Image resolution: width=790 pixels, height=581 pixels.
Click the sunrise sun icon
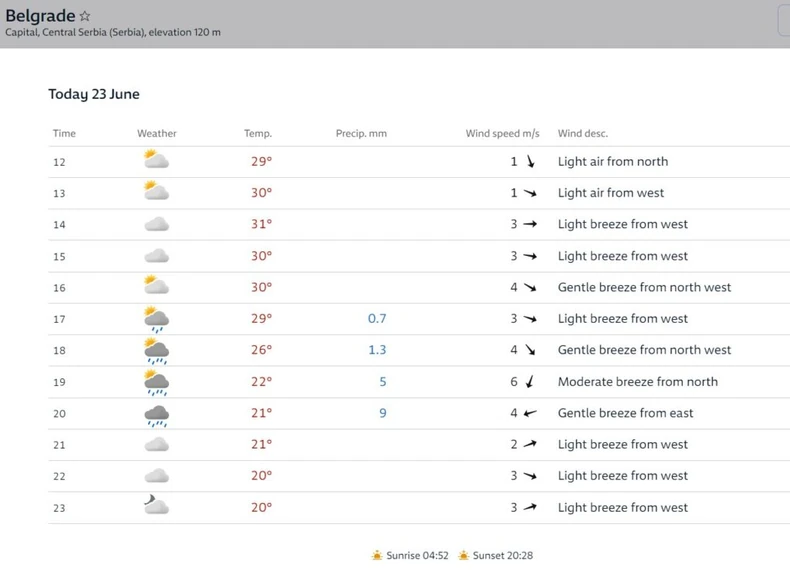pyautogui.click(x=377, y=556)
